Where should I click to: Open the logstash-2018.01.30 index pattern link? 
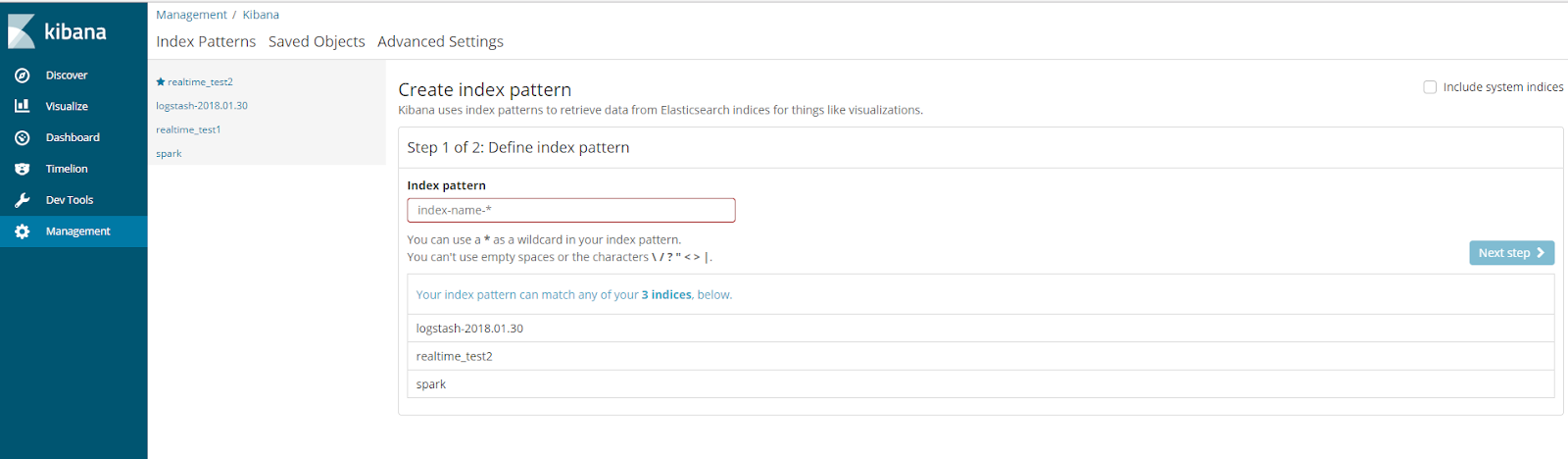[202, 106]
